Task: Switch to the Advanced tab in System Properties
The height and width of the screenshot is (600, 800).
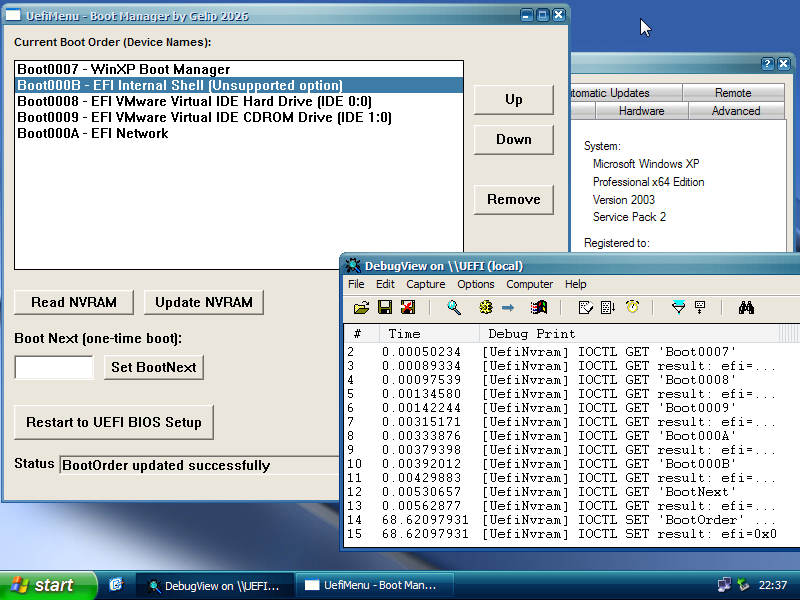Action: click(x=736, y=111)
